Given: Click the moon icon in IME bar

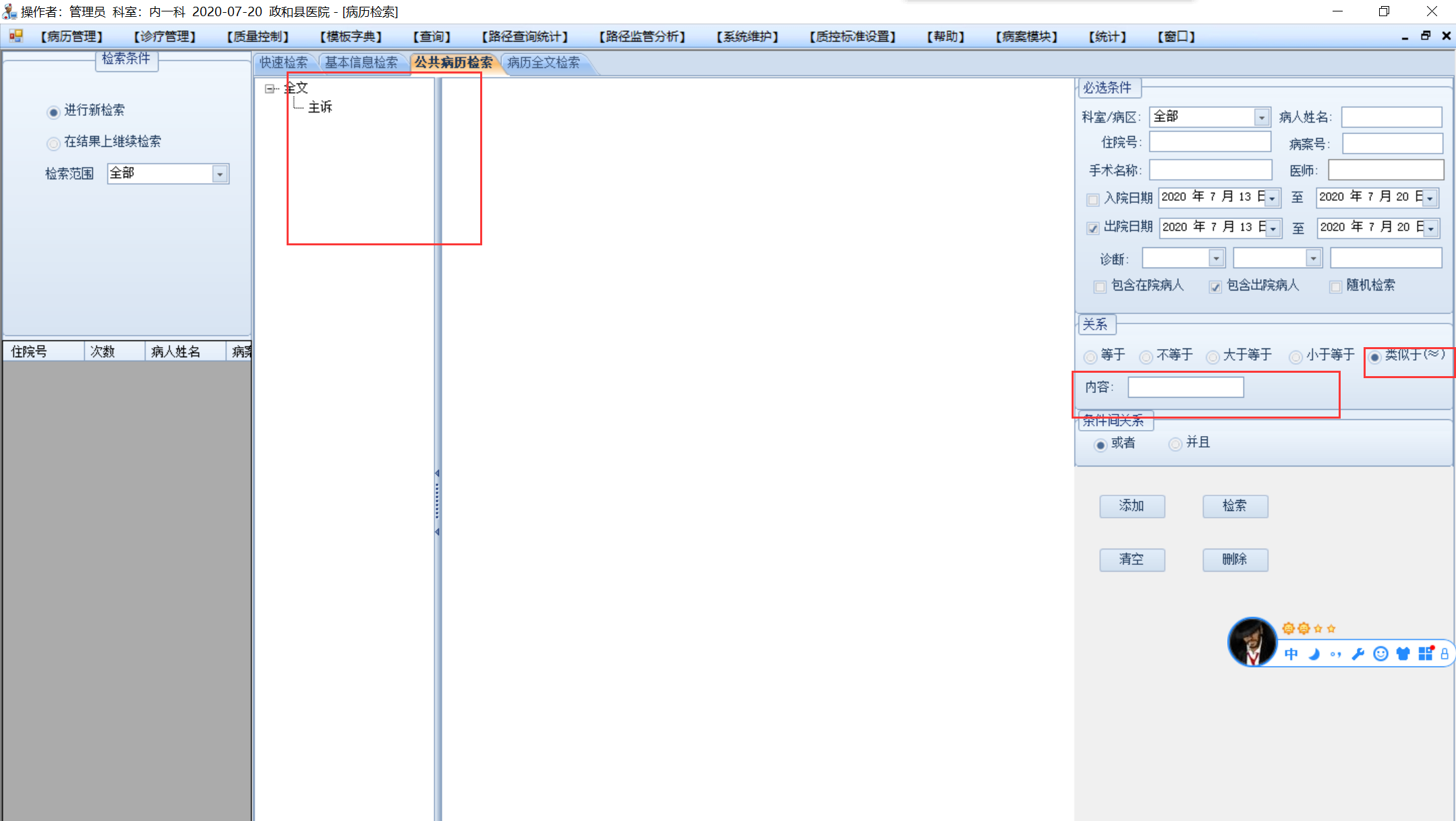Looking at the screenshot, I should 1314,654.
